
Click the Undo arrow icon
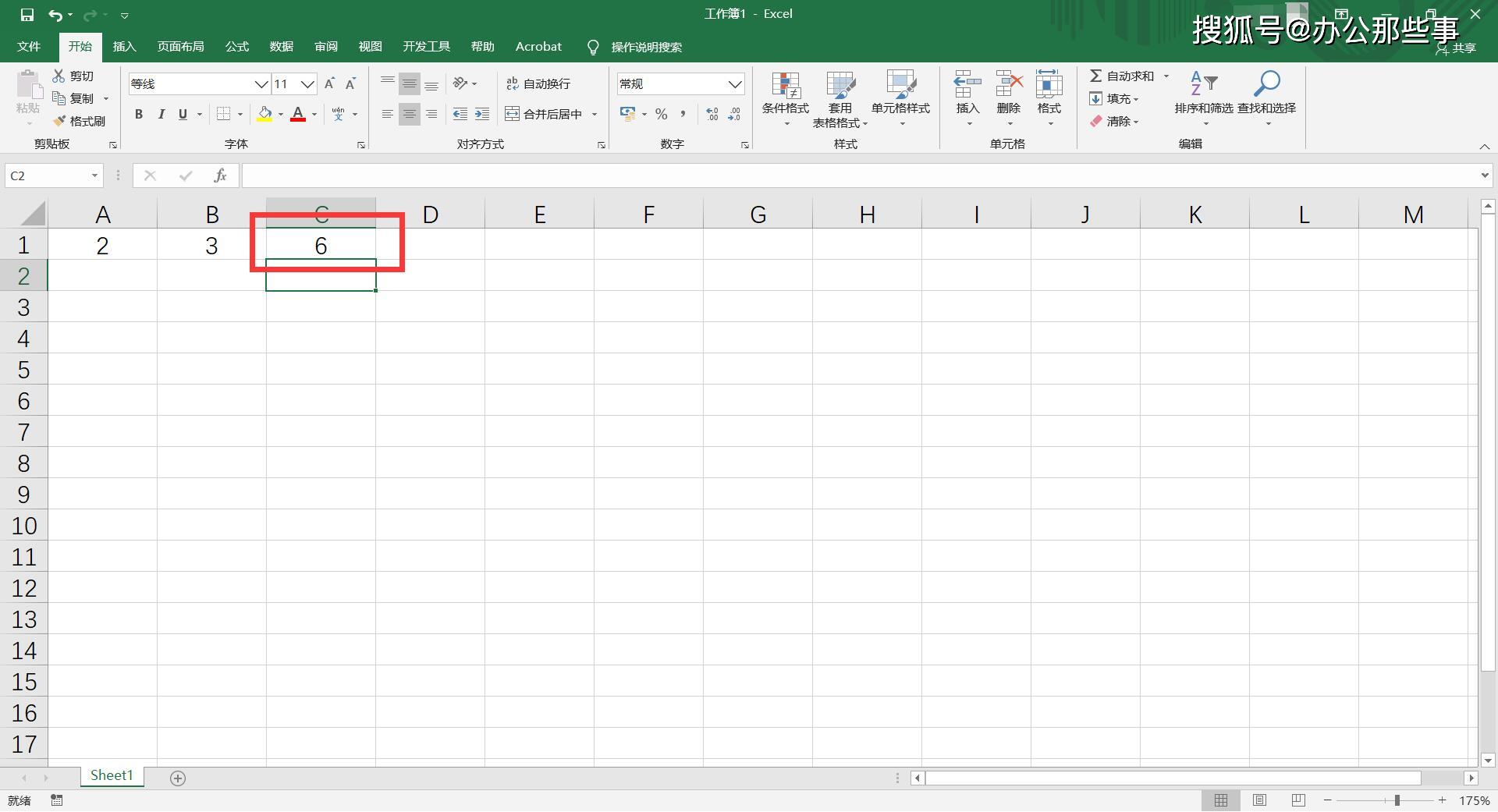(55, 15)
